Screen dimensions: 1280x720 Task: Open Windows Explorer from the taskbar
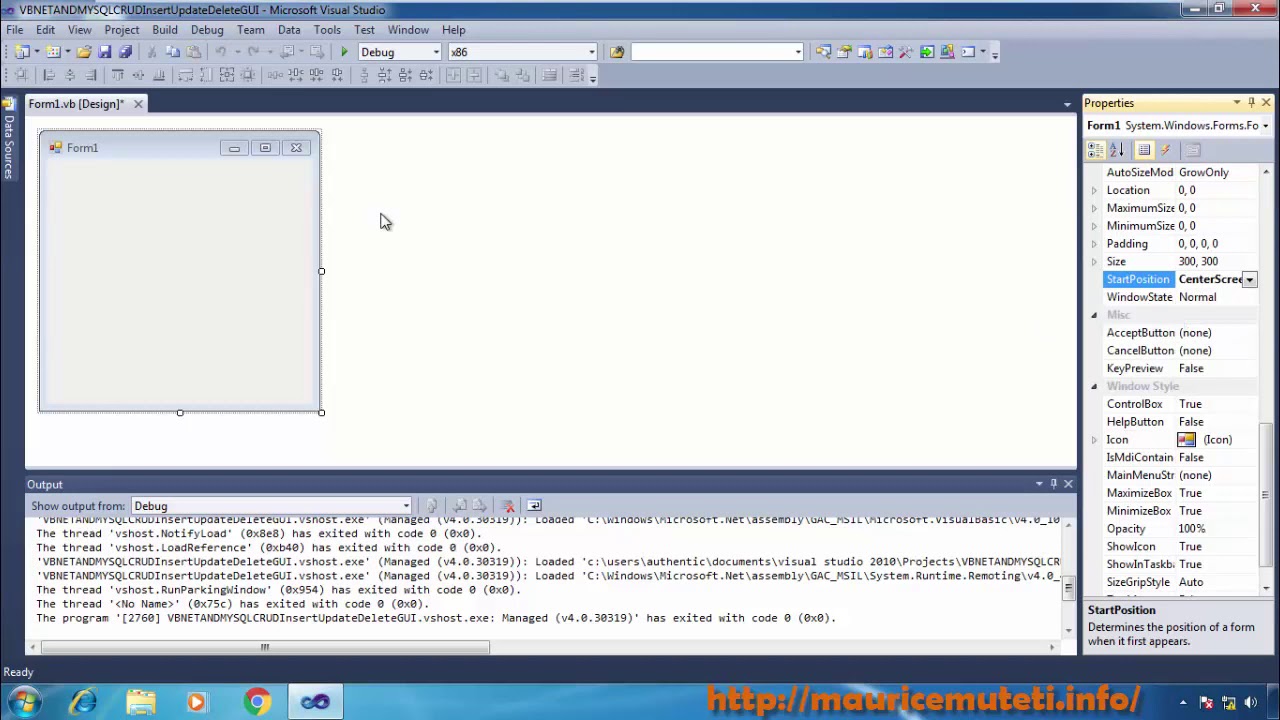141,702
